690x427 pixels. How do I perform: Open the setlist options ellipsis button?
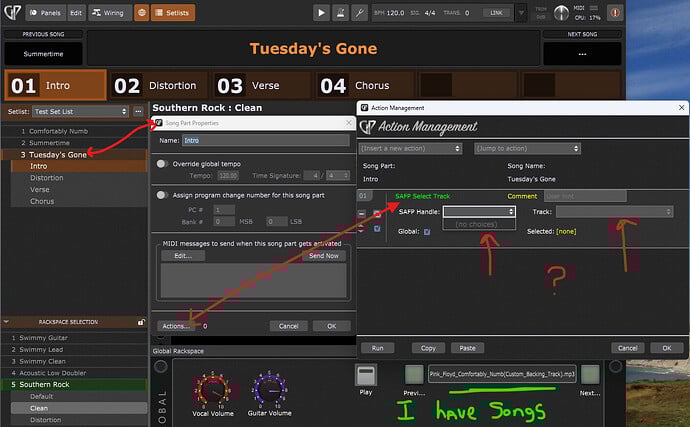coord(139,111)
